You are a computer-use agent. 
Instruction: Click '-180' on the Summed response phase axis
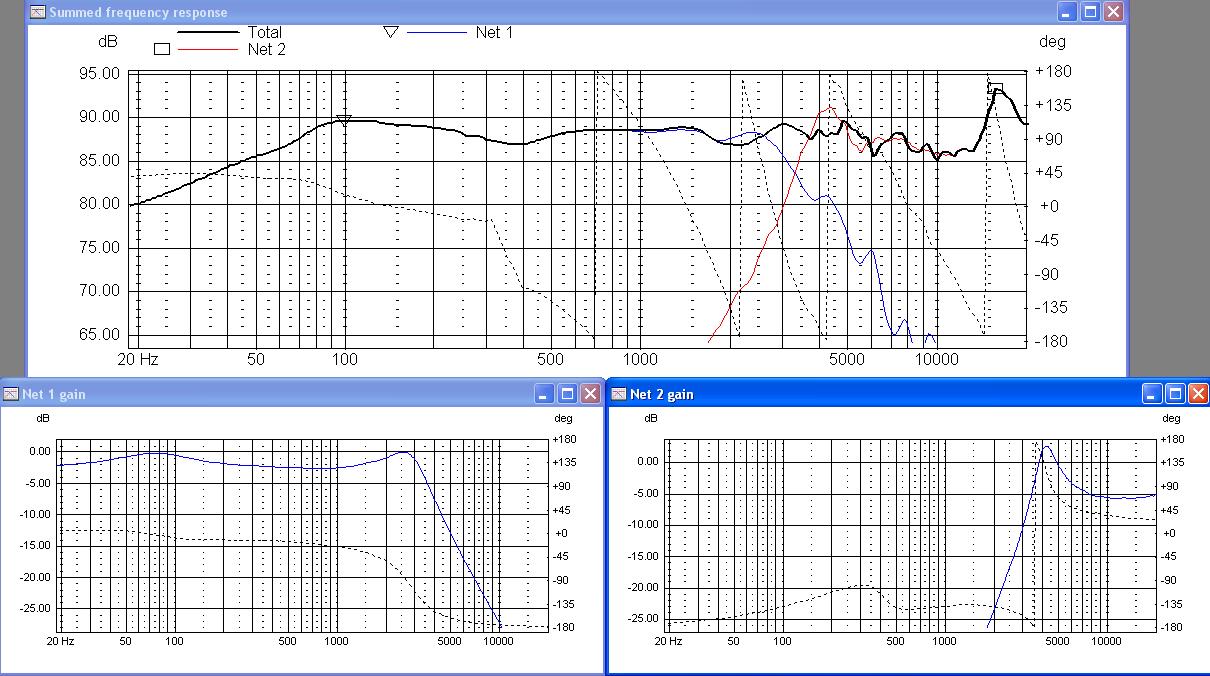coord(1051,342)
